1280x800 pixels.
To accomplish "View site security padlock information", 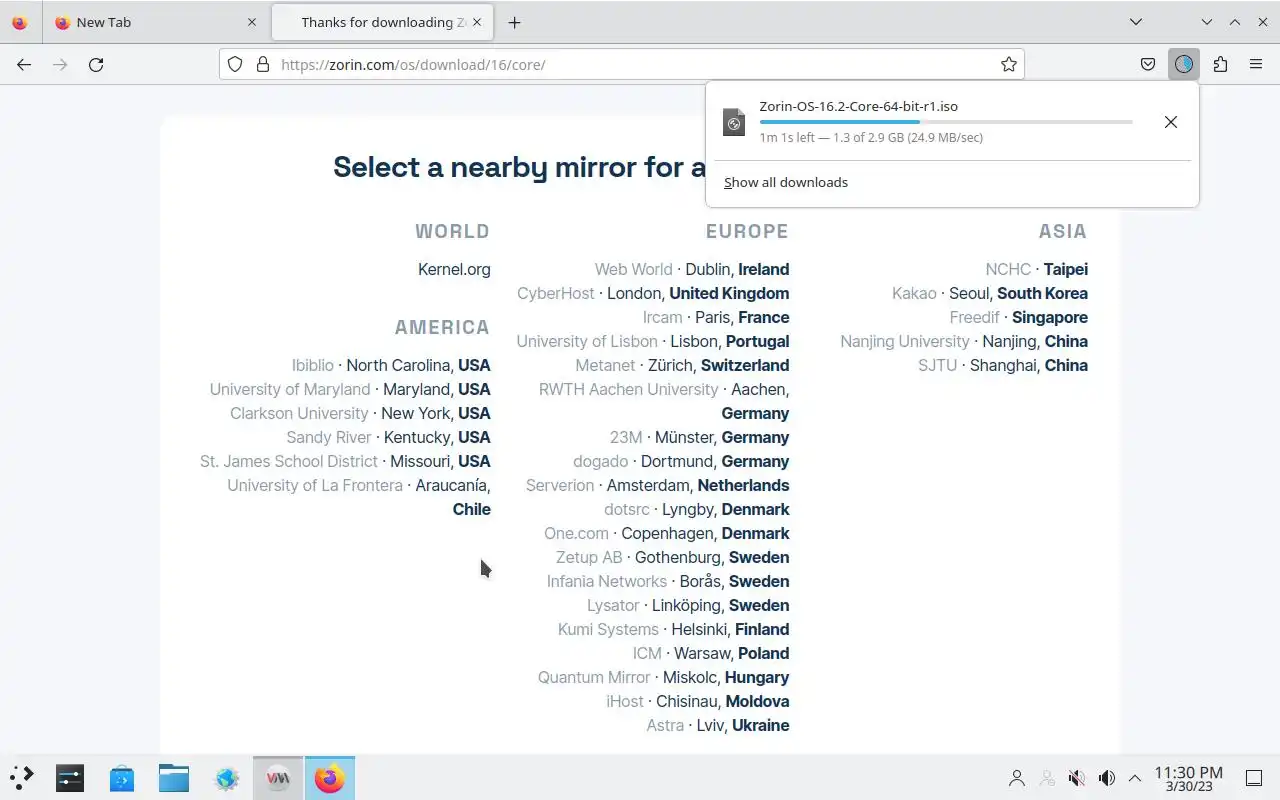I will pos(263,64).
